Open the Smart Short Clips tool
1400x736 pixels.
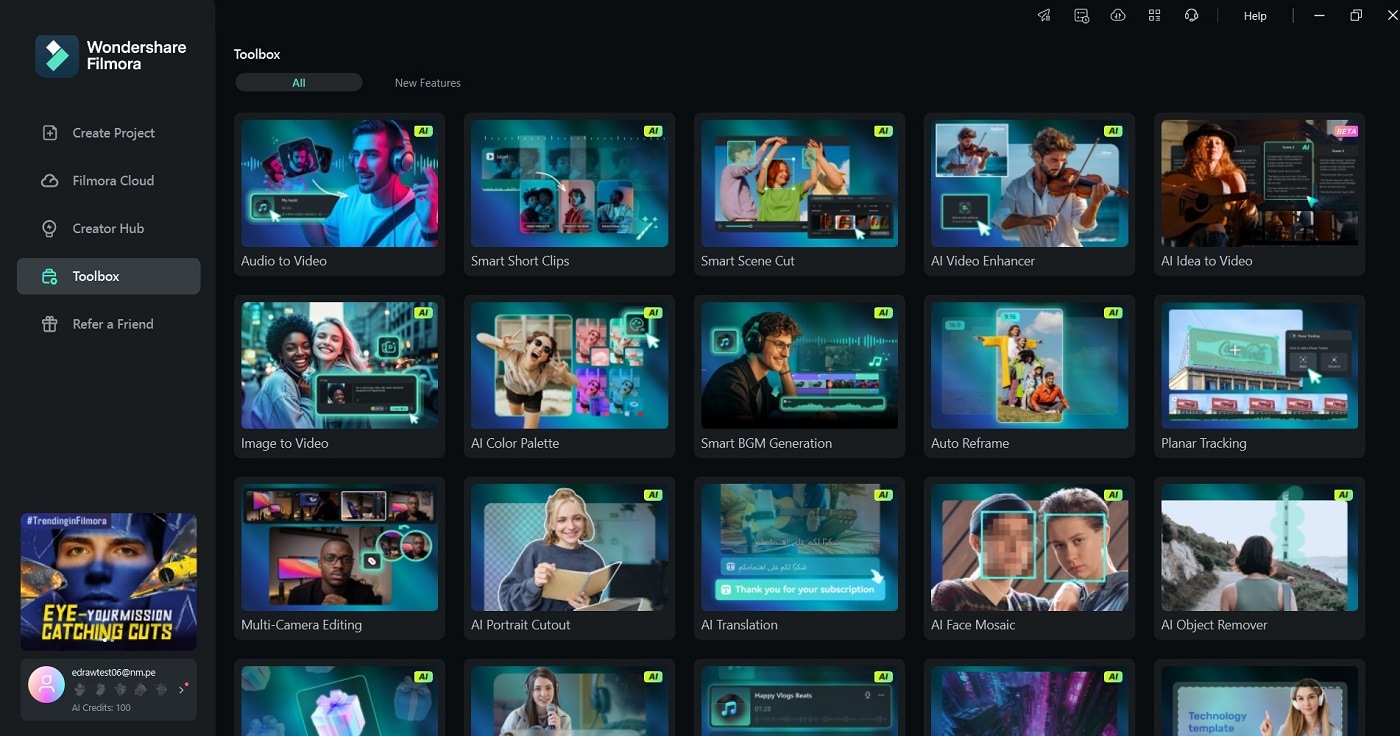pyautogui.click(x=569, y=195)
